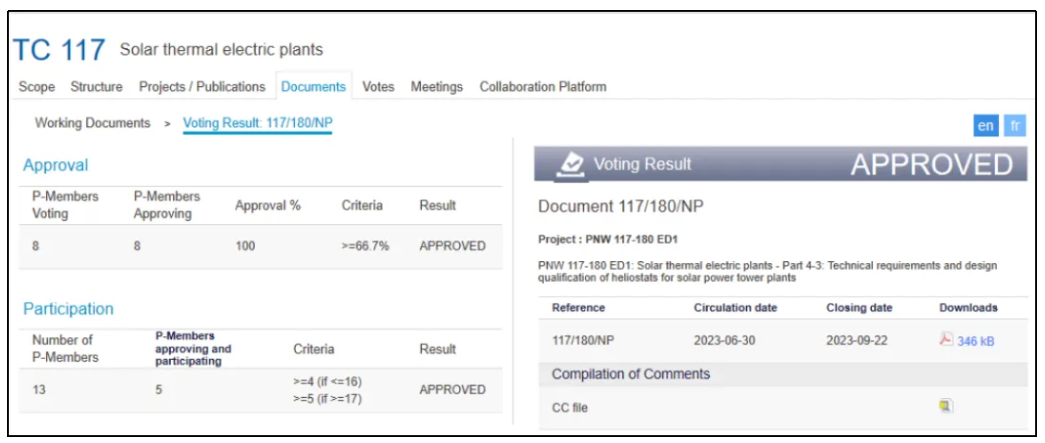Click the APPROVED banner text
This screenshot has width=1045, height=443.
pos(931,165)
